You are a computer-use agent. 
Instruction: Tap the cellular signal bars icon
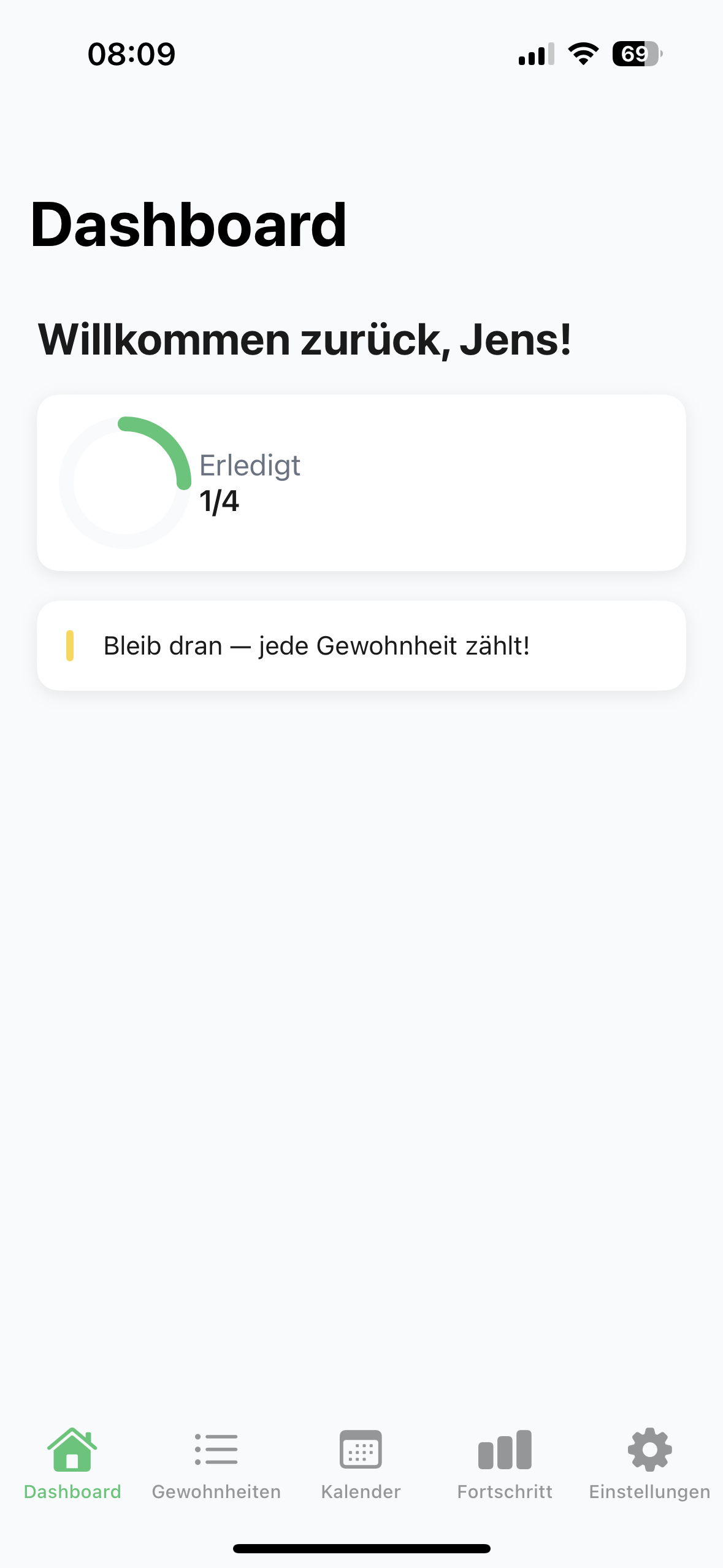click(537, 54)
